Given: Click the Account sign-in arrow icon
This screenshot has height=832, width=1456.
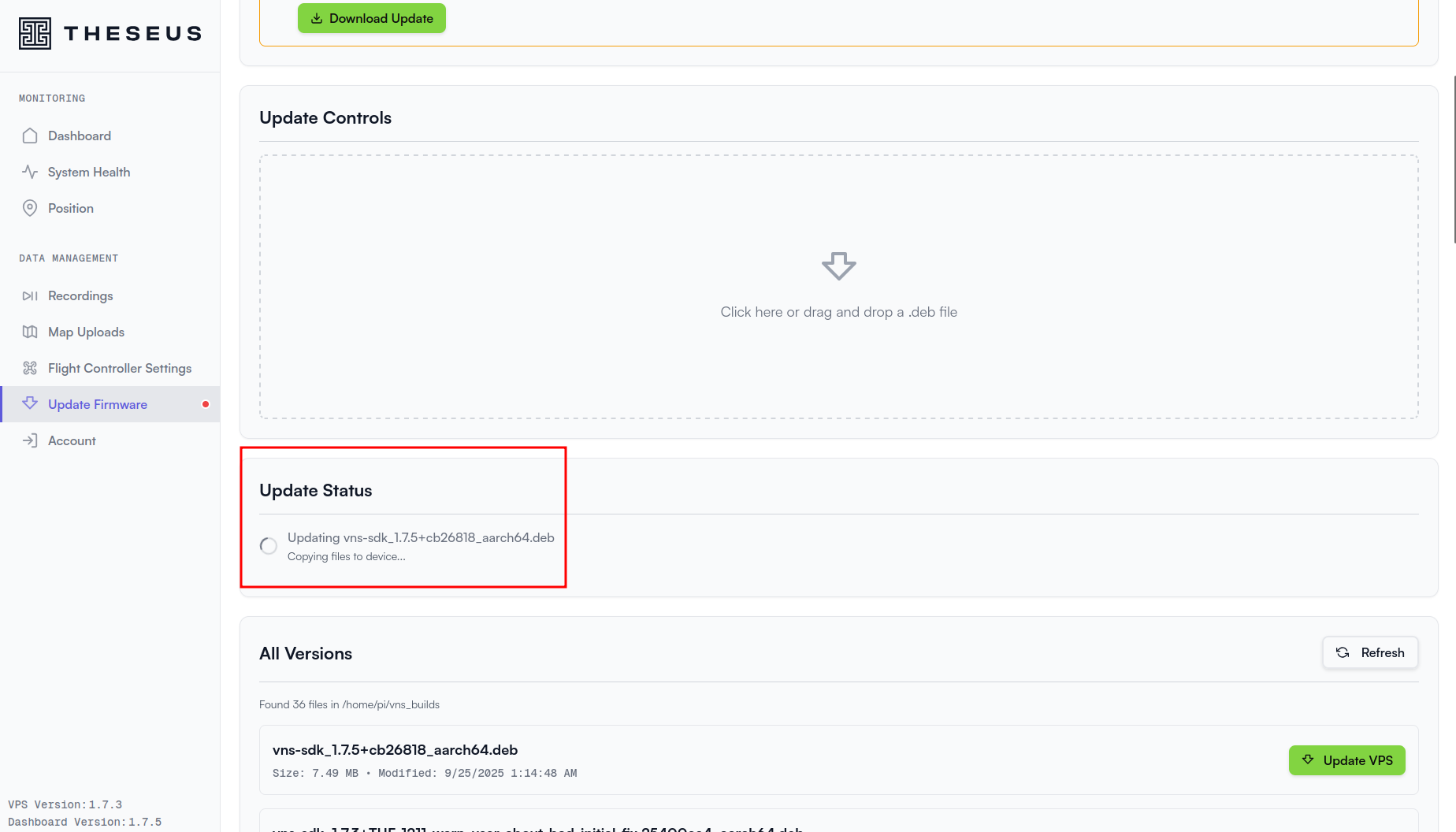Looking at the screenshot, I should tap(30, 441).
